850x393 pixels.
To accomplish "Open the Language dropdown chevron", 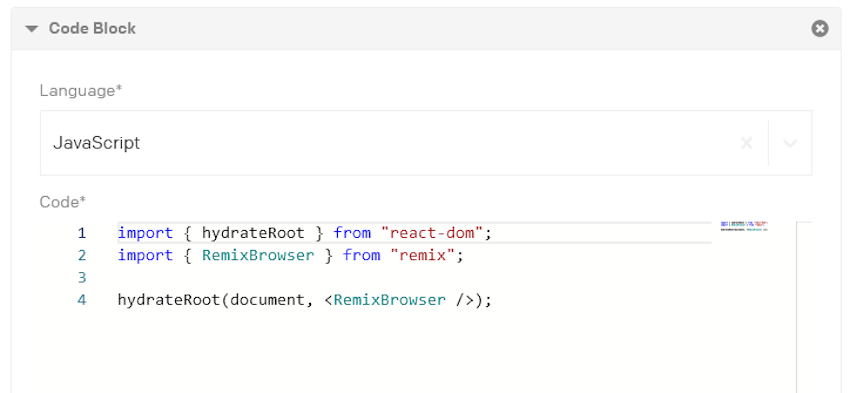I will click(x=790, y=143).
